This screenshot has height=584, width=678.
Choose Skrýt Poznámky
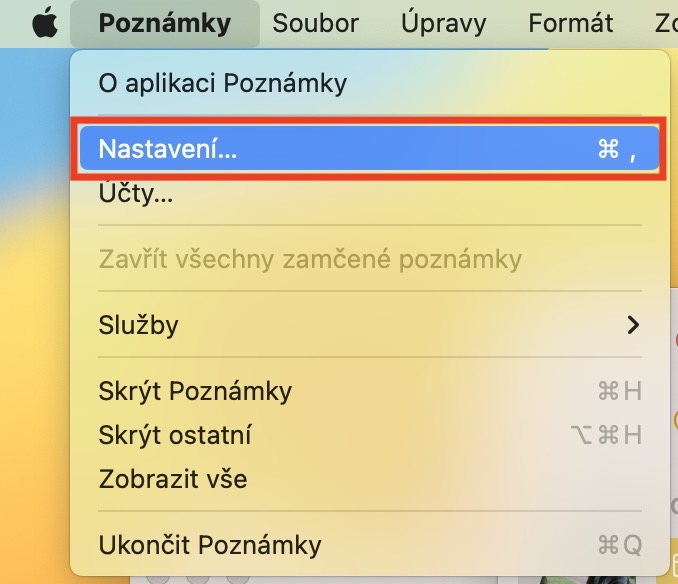coord(195,391)
